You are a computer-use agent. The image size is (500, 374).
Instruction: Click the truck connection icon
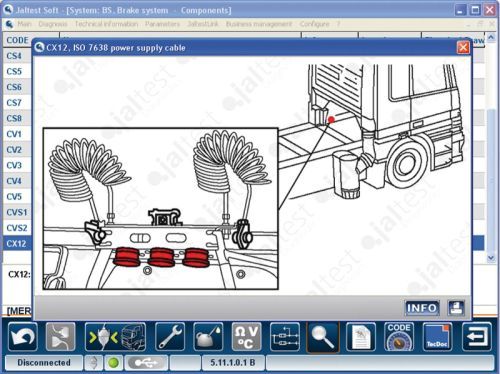[x=115, y=337]
